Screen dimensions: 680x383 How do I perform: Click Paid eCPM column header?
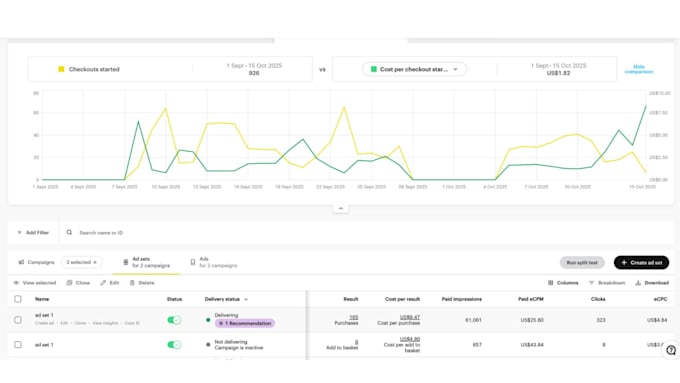pos(531,299)
